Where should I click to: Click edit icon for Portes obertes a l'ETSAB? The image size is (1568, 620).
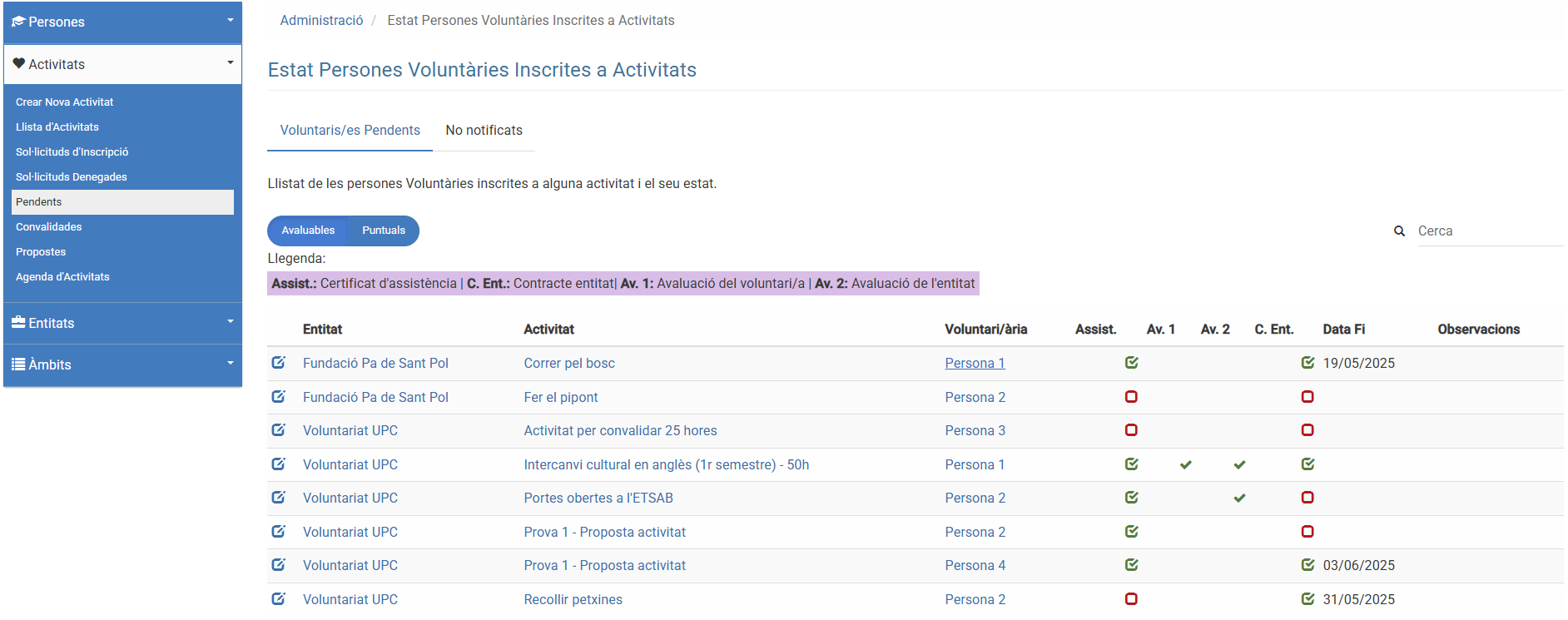(x=279, y=498)
